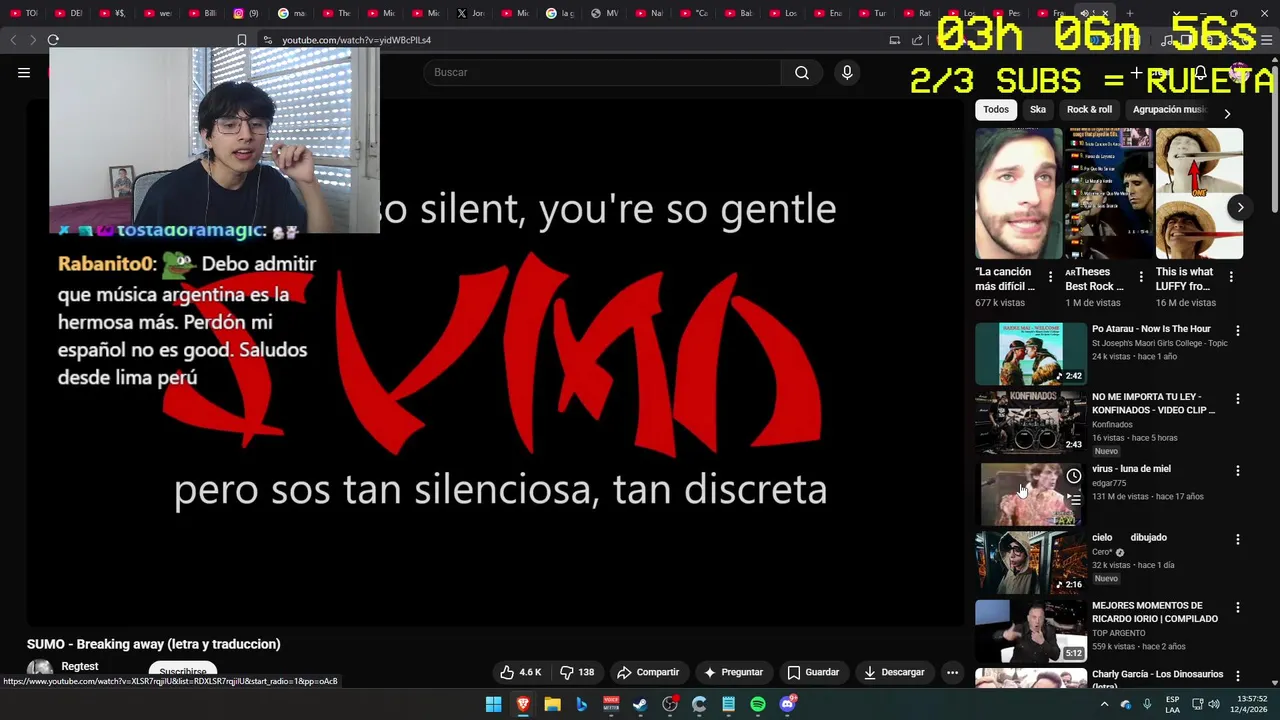Viewport: 1280px width, 720px height.
Task: Open options for Charly García video
Action: 1237,676
